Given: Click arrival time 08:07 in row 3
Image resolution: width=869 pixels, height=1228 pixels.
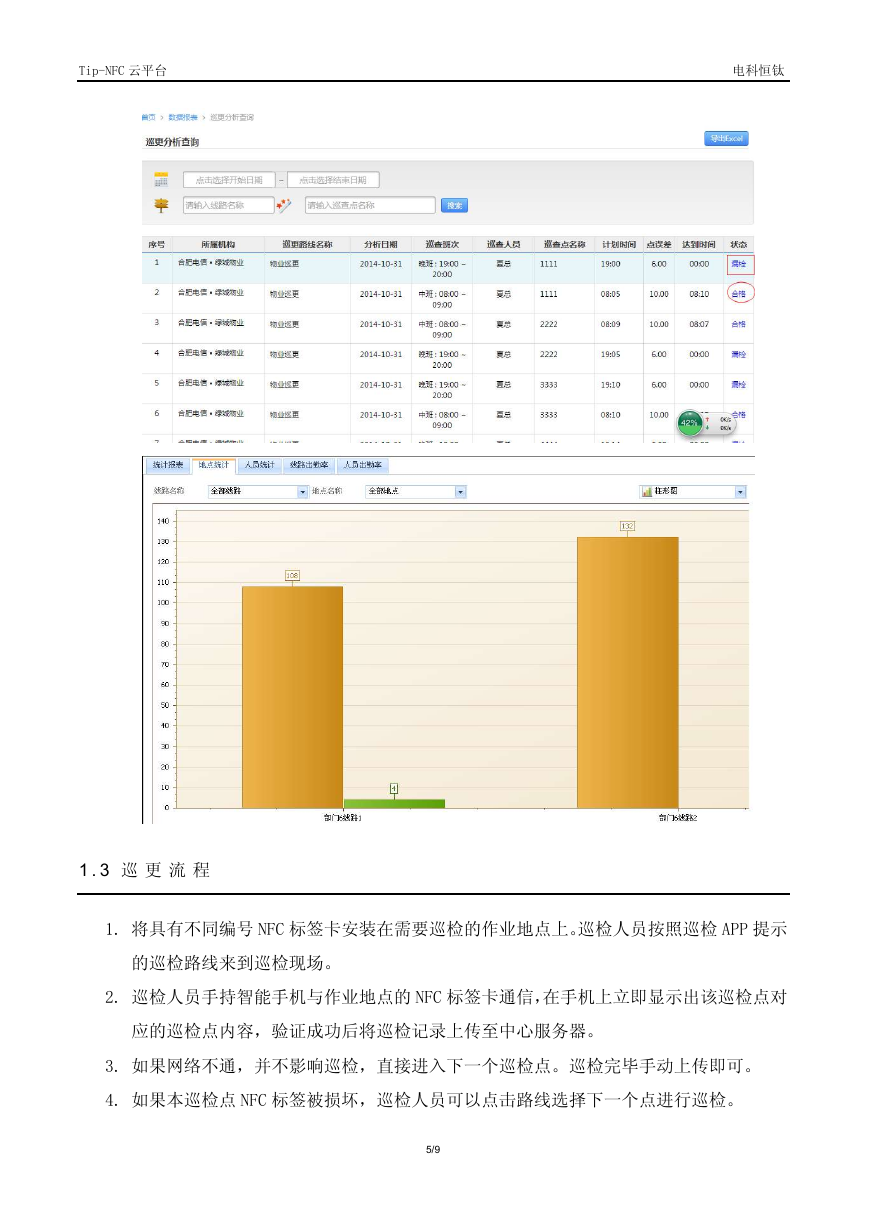Looking at the screenshot, I should point(699,324).
